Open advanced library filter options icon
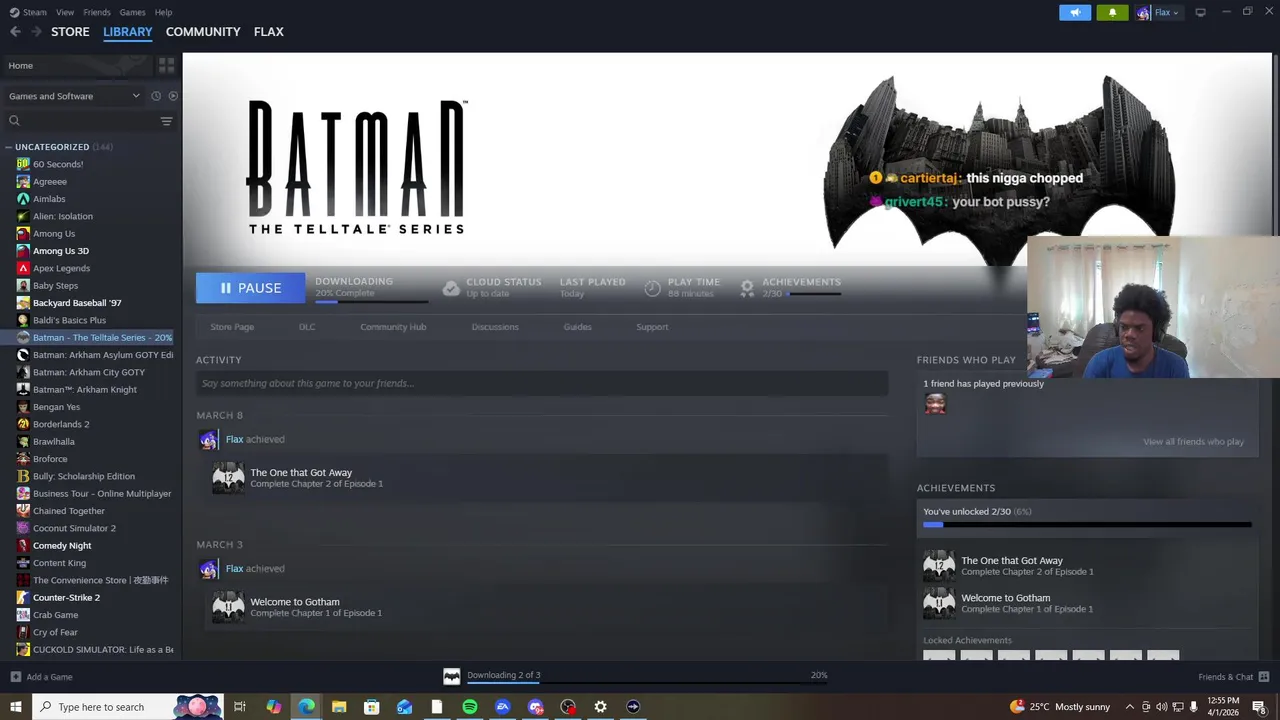1280x720 pixels. [x=167, y=121]
